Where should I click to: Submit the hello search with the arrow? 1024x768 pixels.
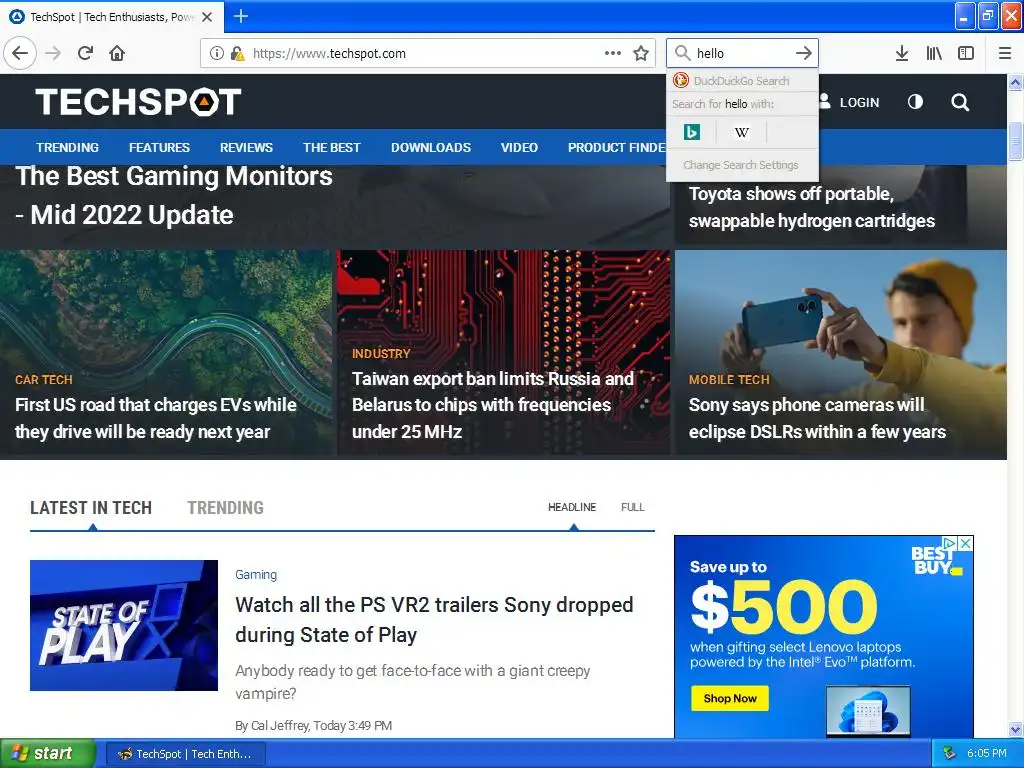[x=804, y=53]
